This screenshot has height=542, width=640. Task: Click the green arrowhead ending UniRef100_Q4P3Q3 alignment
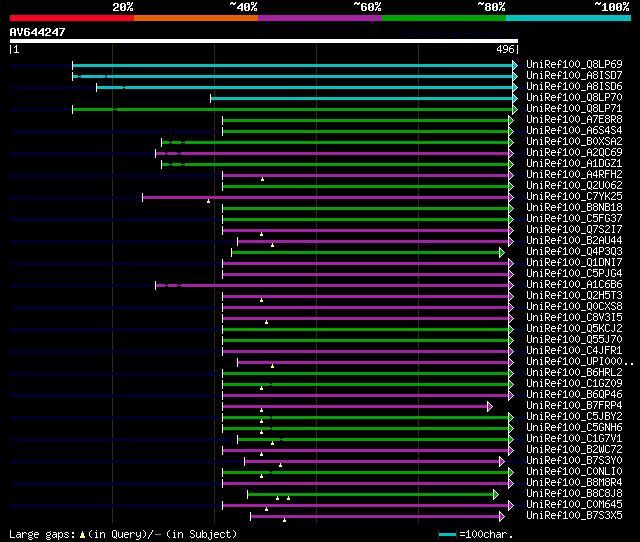(x=502, y=253)
